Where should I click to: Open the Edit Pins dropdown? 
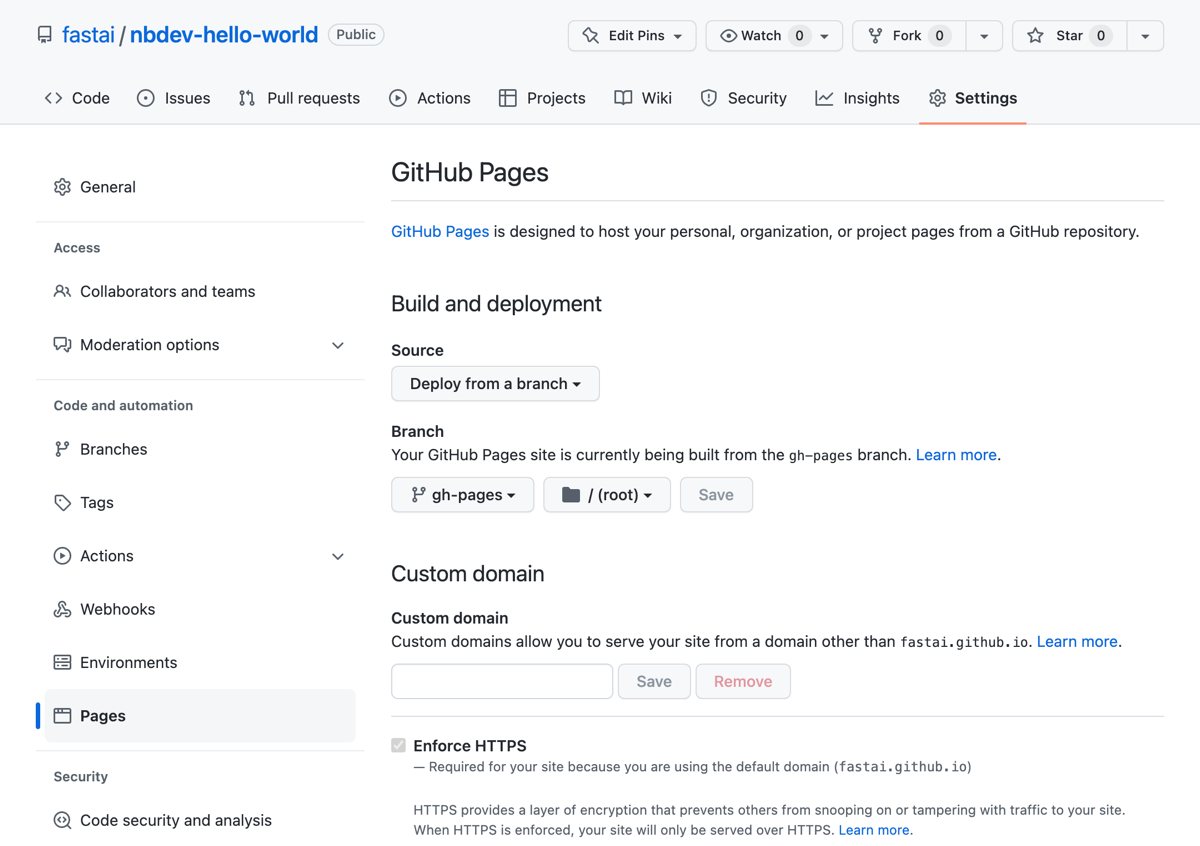pos(633,36)
